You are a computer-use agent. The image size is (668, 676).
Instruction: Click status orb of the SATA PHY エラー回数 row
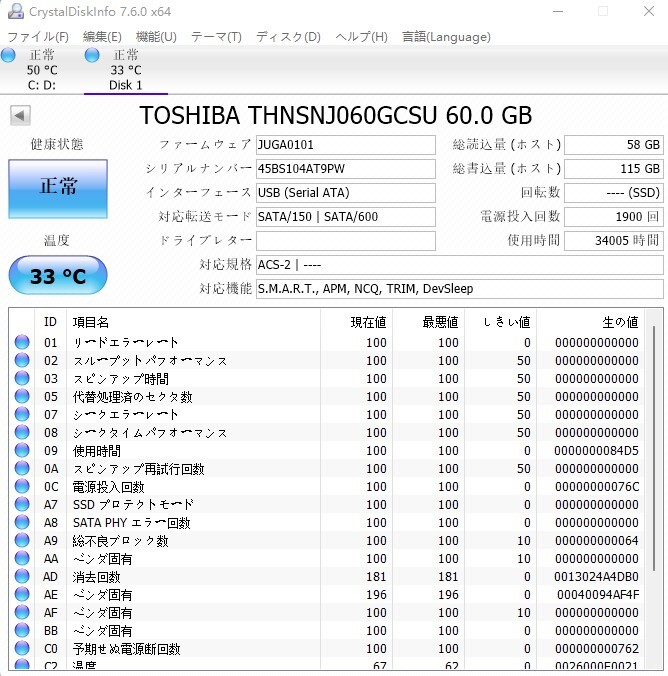pos(22,523)
